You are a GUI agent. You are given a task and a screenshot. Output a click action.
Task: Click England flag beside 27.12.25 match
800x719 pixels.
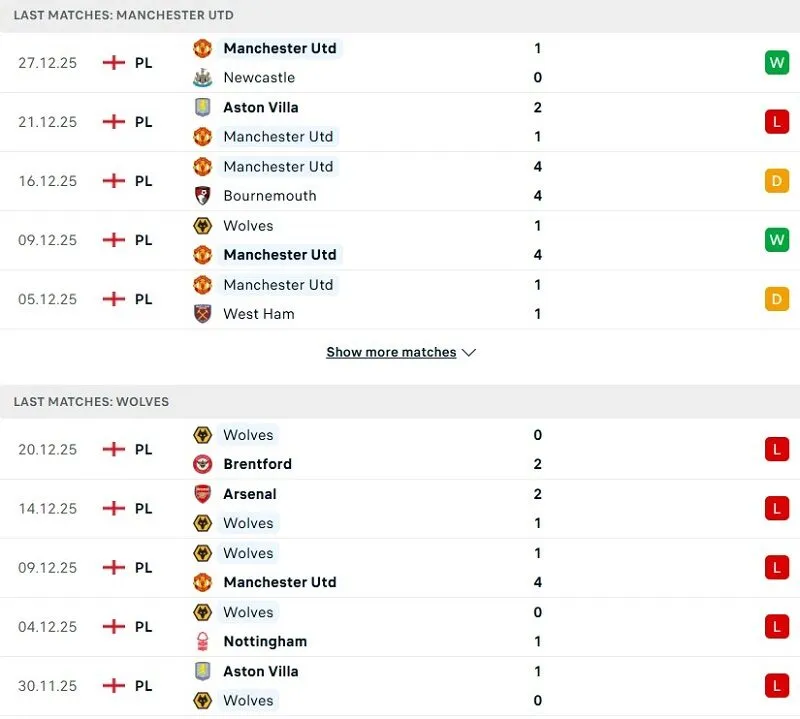pyautogui.click(x=114, y=62)
